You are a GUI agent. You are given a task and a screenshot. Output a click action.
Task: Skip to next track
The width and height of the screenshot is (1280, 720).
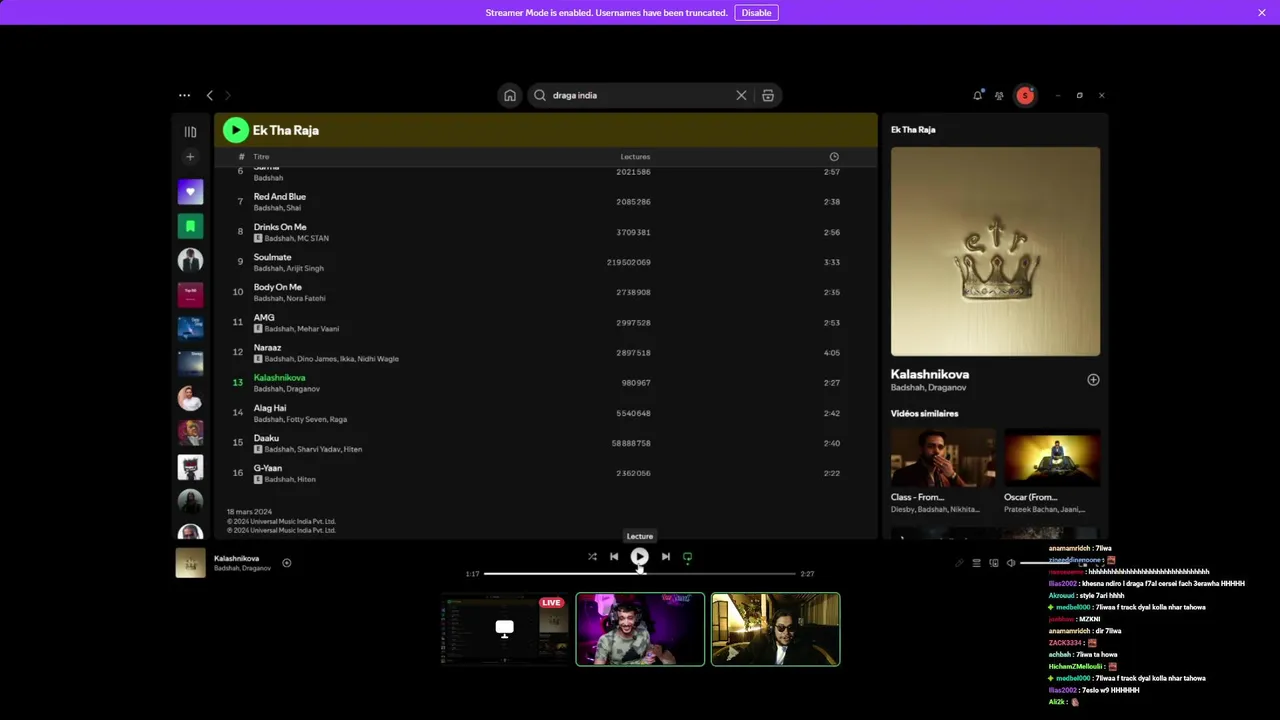666,557
